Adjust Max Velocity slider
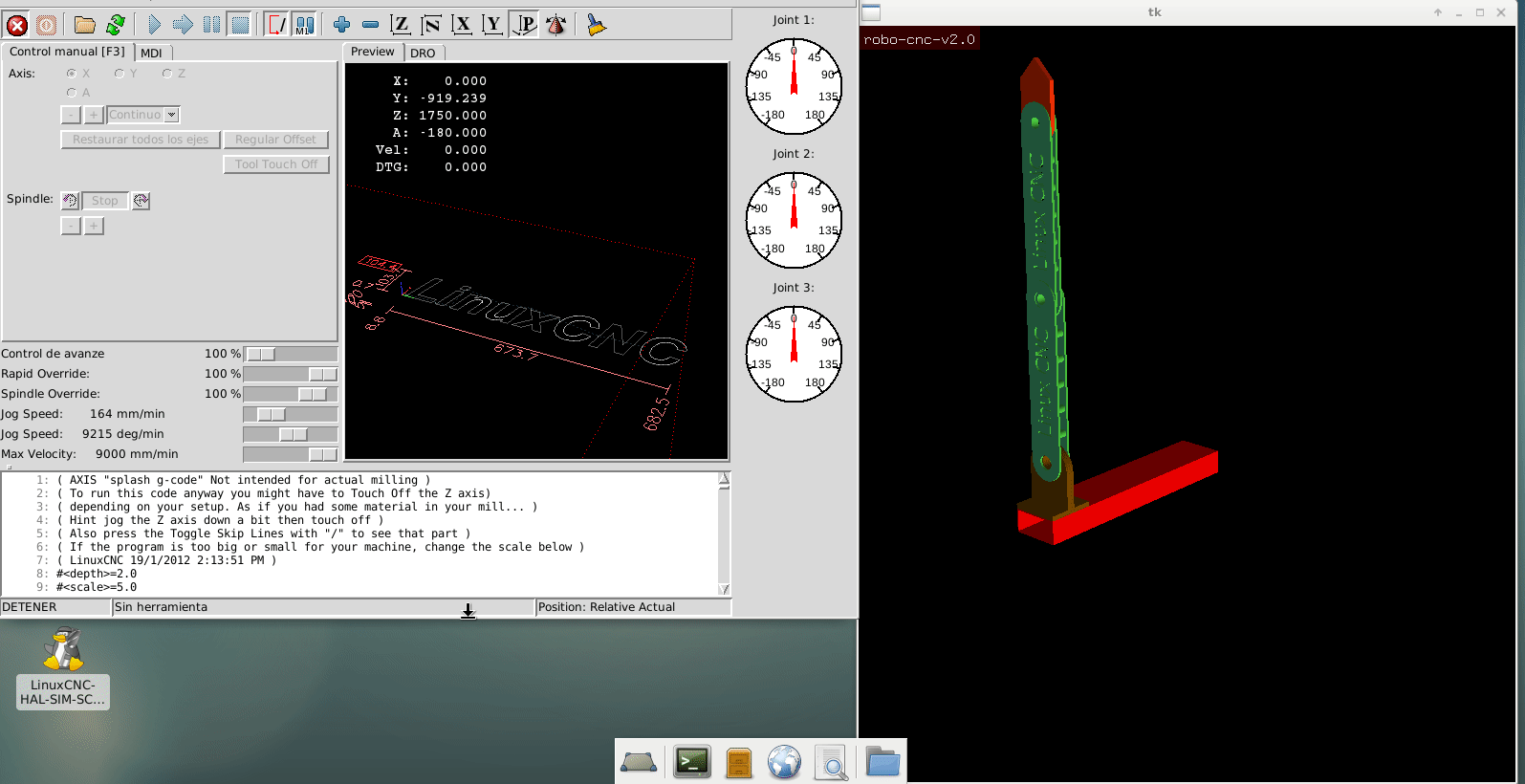Viewport: 1525px width, 784px height. [x=291, y=454]
